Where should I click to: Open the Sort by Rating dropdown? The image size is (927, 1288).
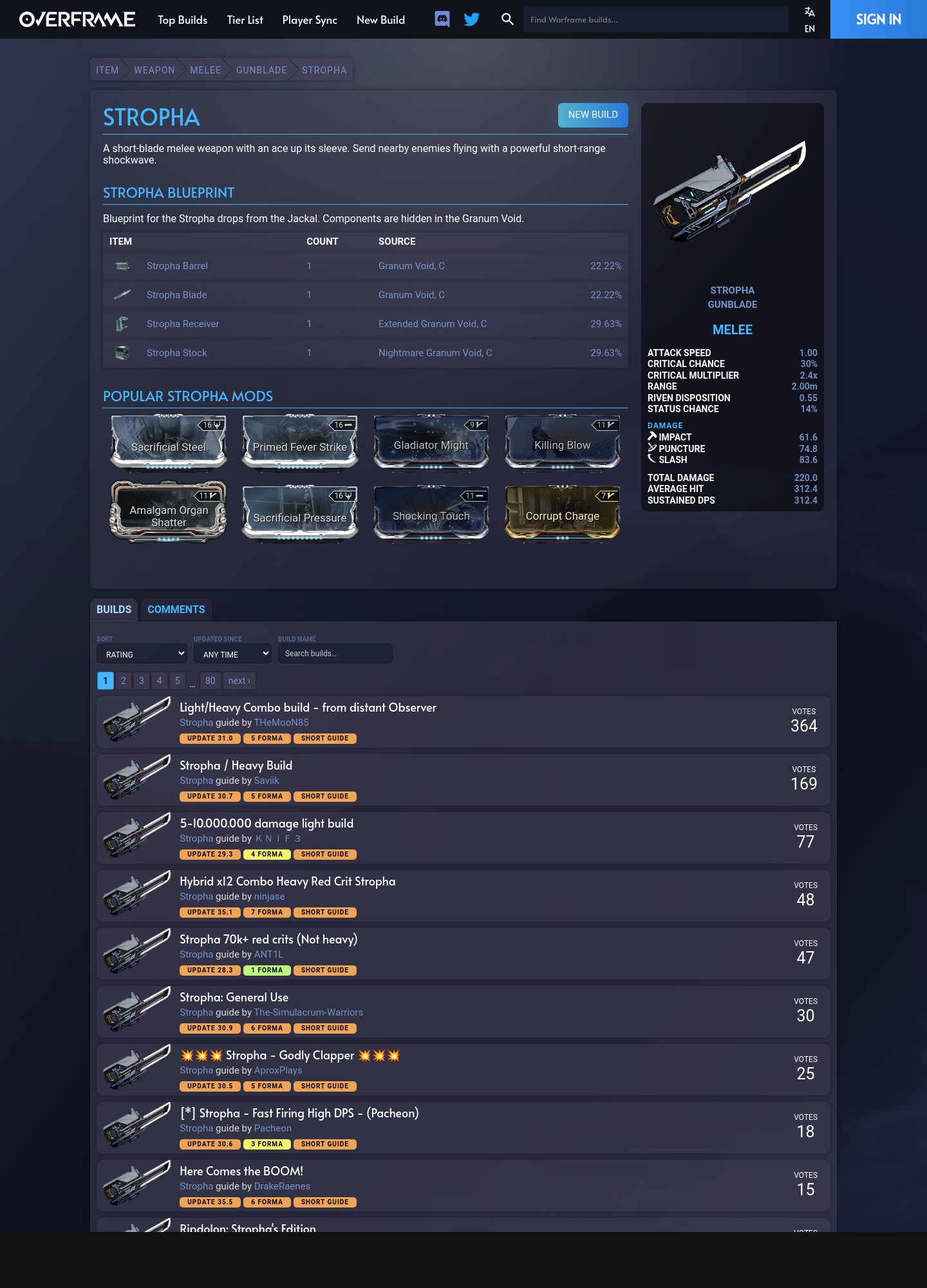point(142,654)
